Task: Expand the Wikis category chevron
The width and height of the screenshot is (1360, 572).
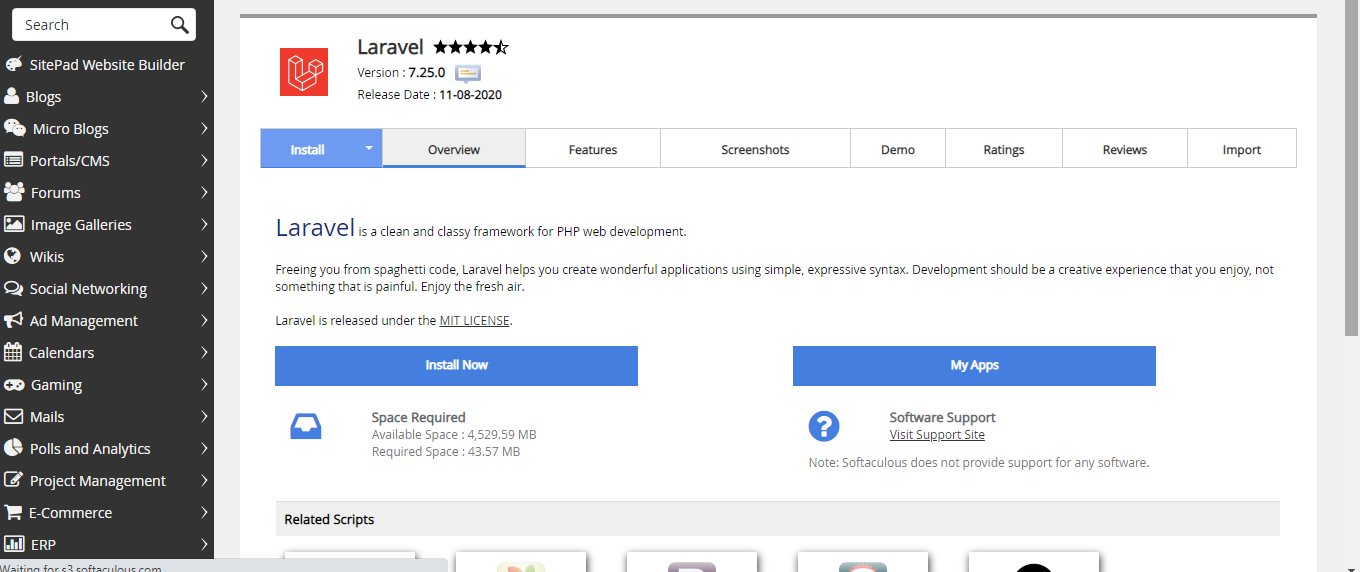Action: tap(204, 256)
